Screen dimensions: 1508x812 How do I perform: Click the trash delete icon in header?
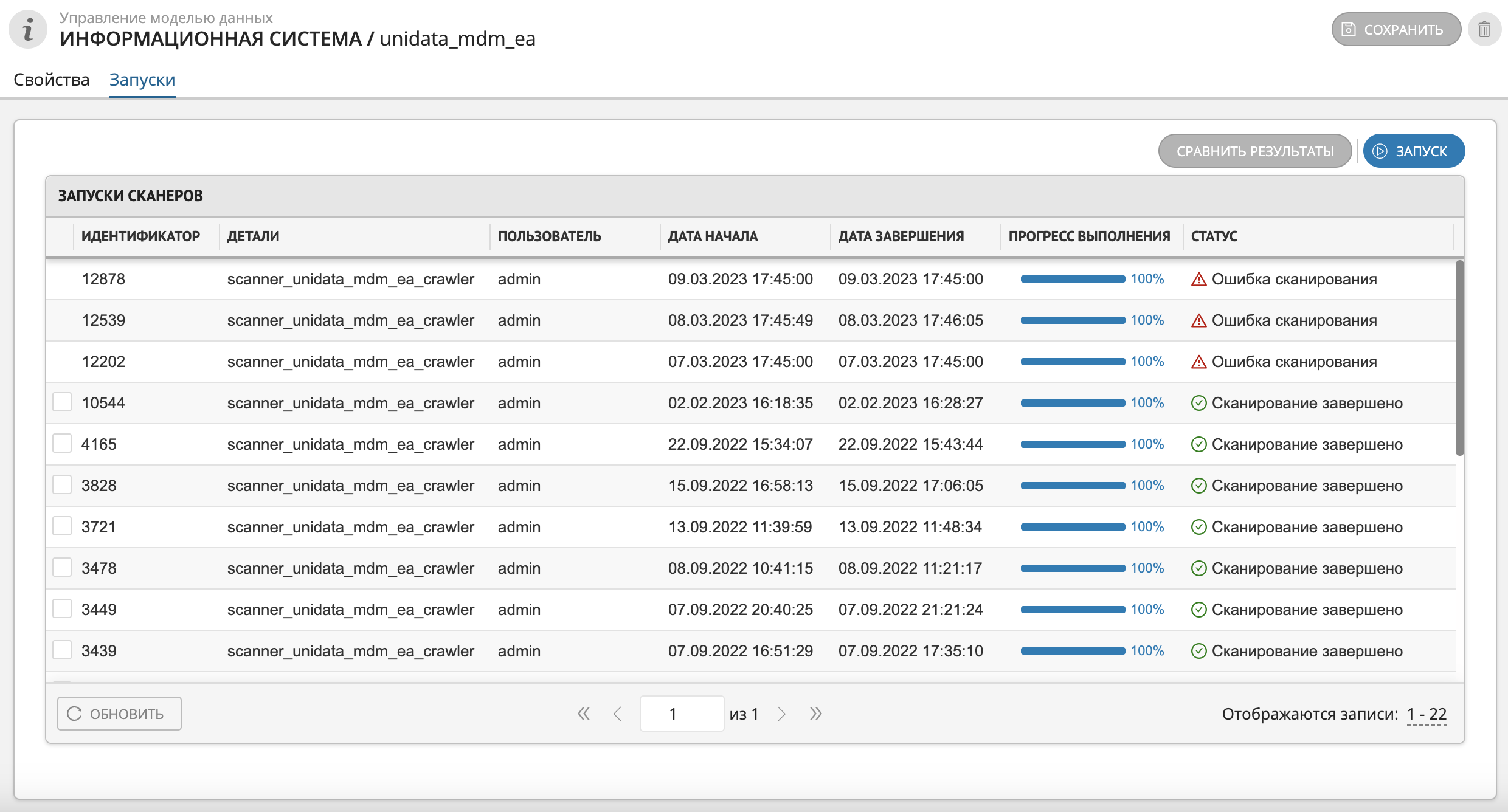tap(1484, 29)
